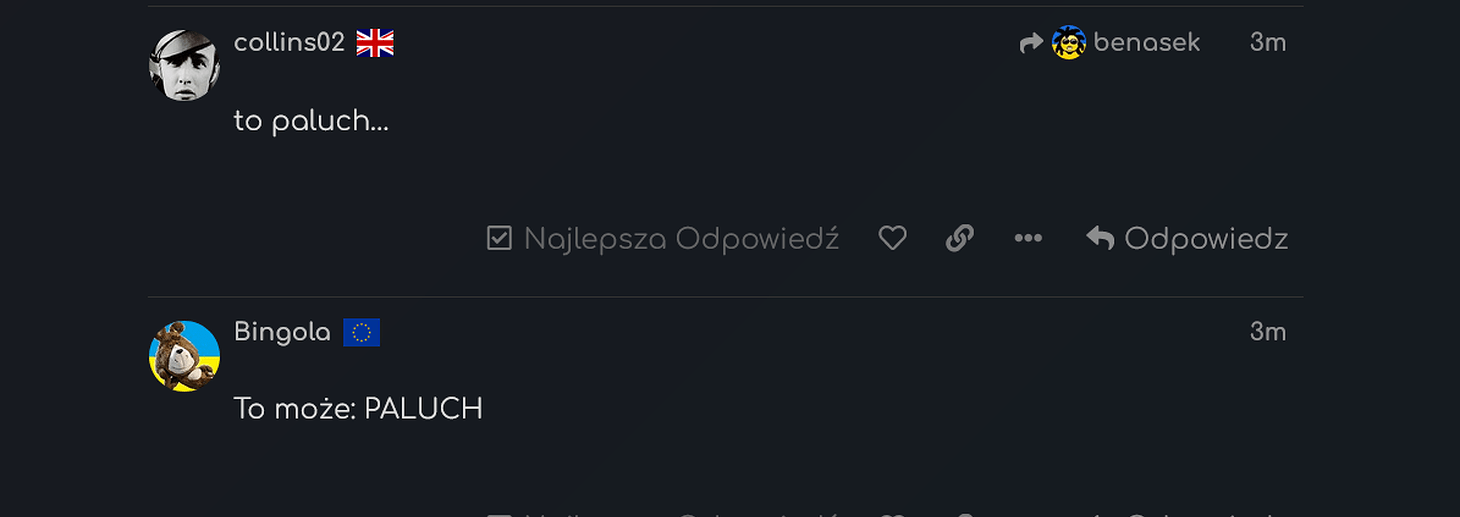
Task: Open the benasek profile link
Action: click(1147, 43)
